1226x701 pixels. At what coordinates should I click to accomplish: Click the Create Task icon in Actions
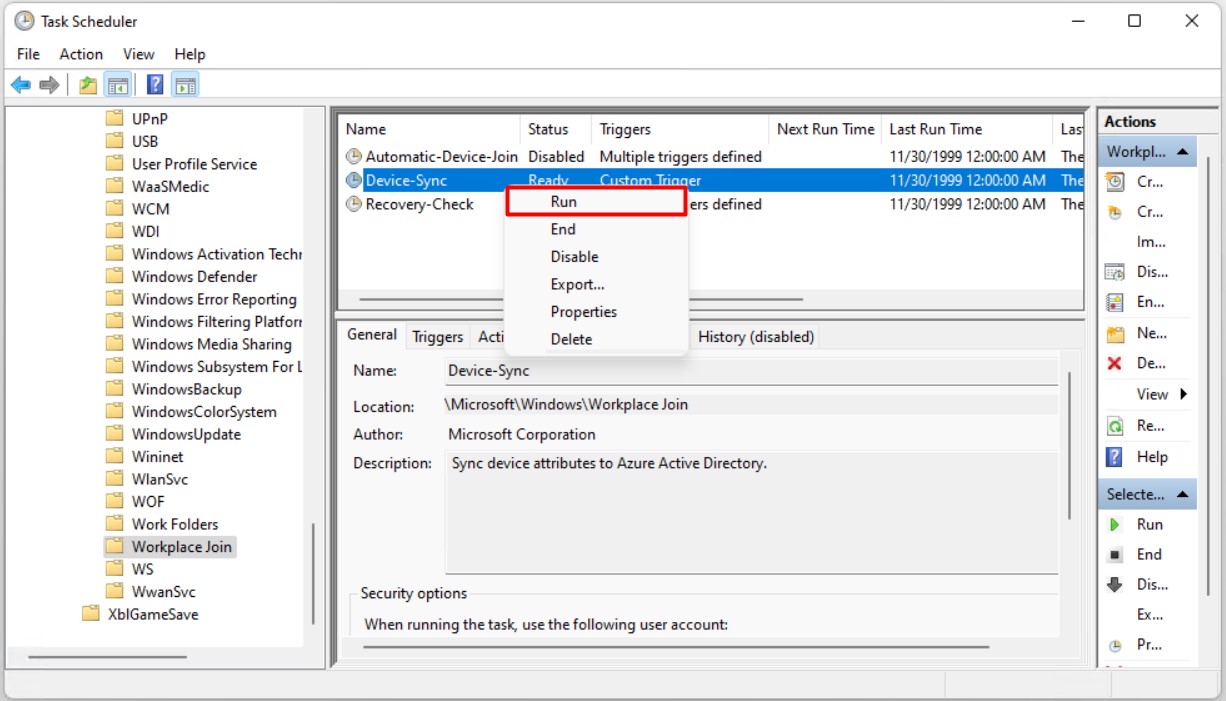coord(1115,212)
